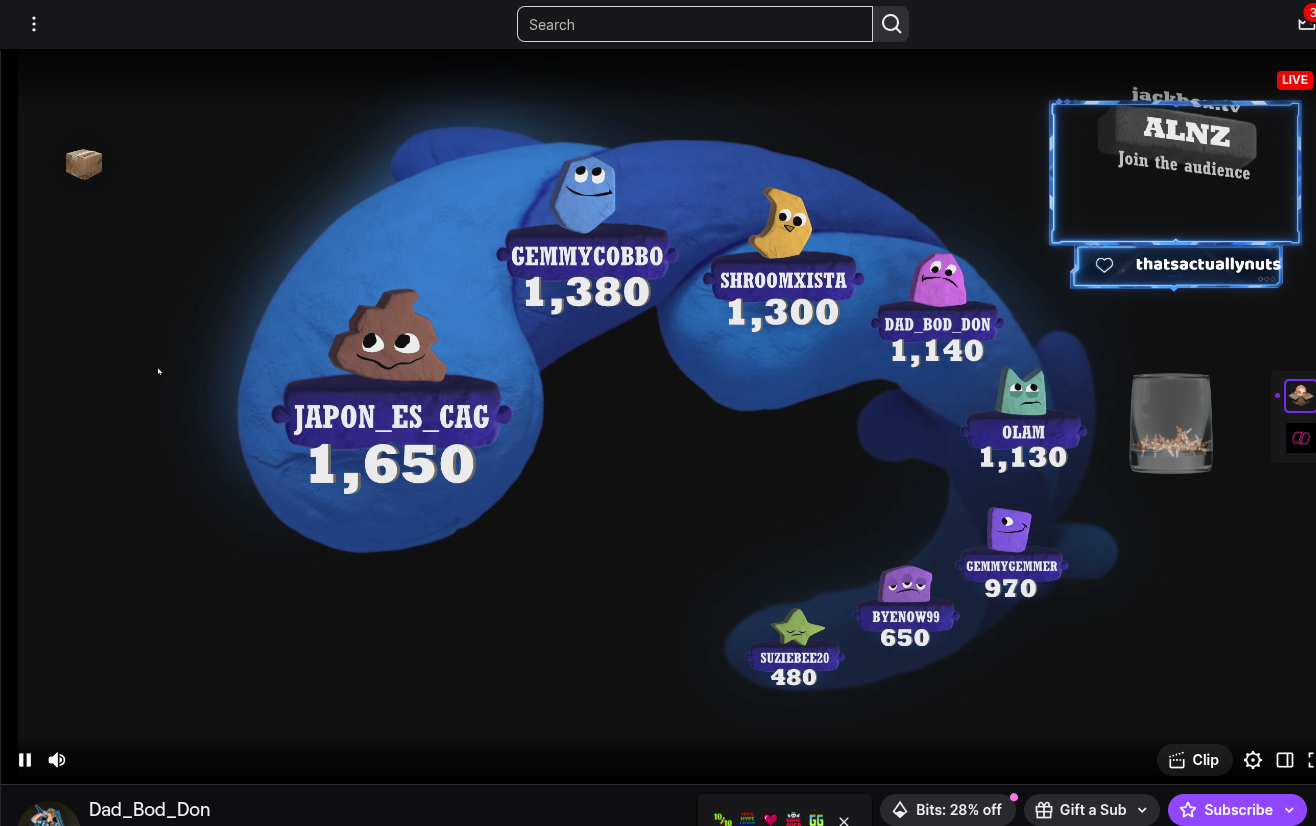The image size is (1316, 826).
Task: Click the 1,300 score
Action: [x=783, y=313]
